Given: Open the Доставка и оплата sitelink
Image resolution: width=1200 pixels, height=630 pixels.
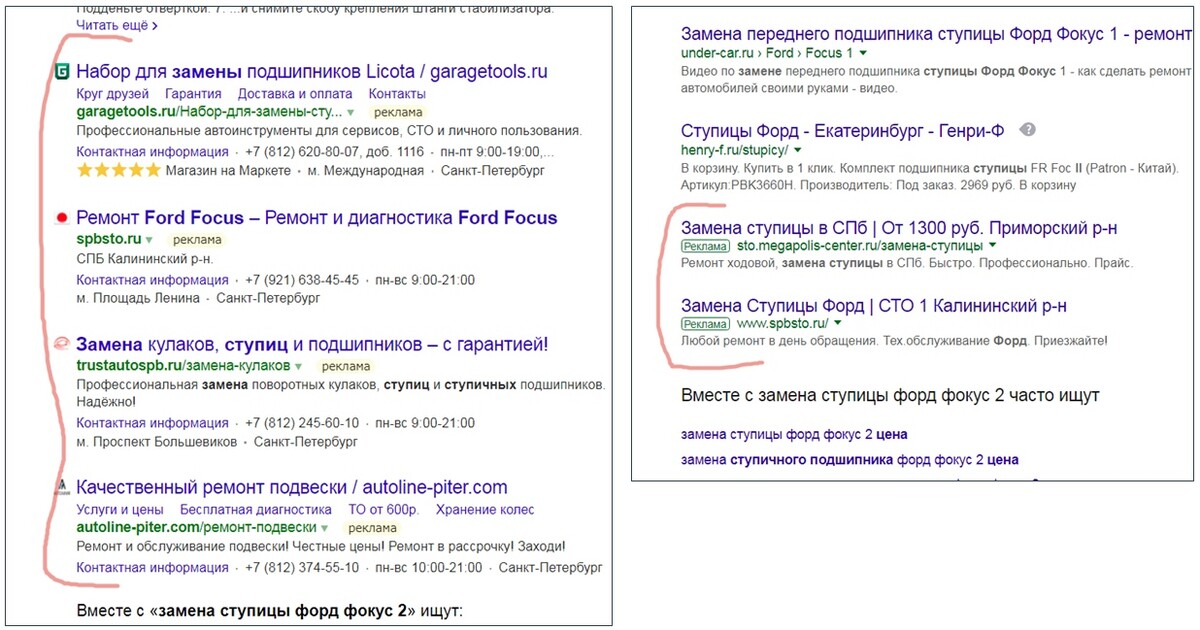Looking at the screenshot, I should pos(295,94).
